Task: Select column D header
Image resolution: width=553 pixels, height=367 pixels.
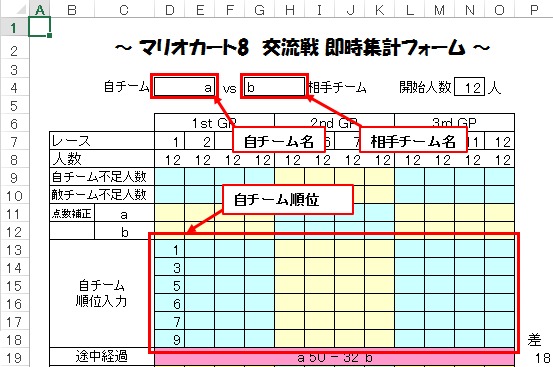Action: 169,10
